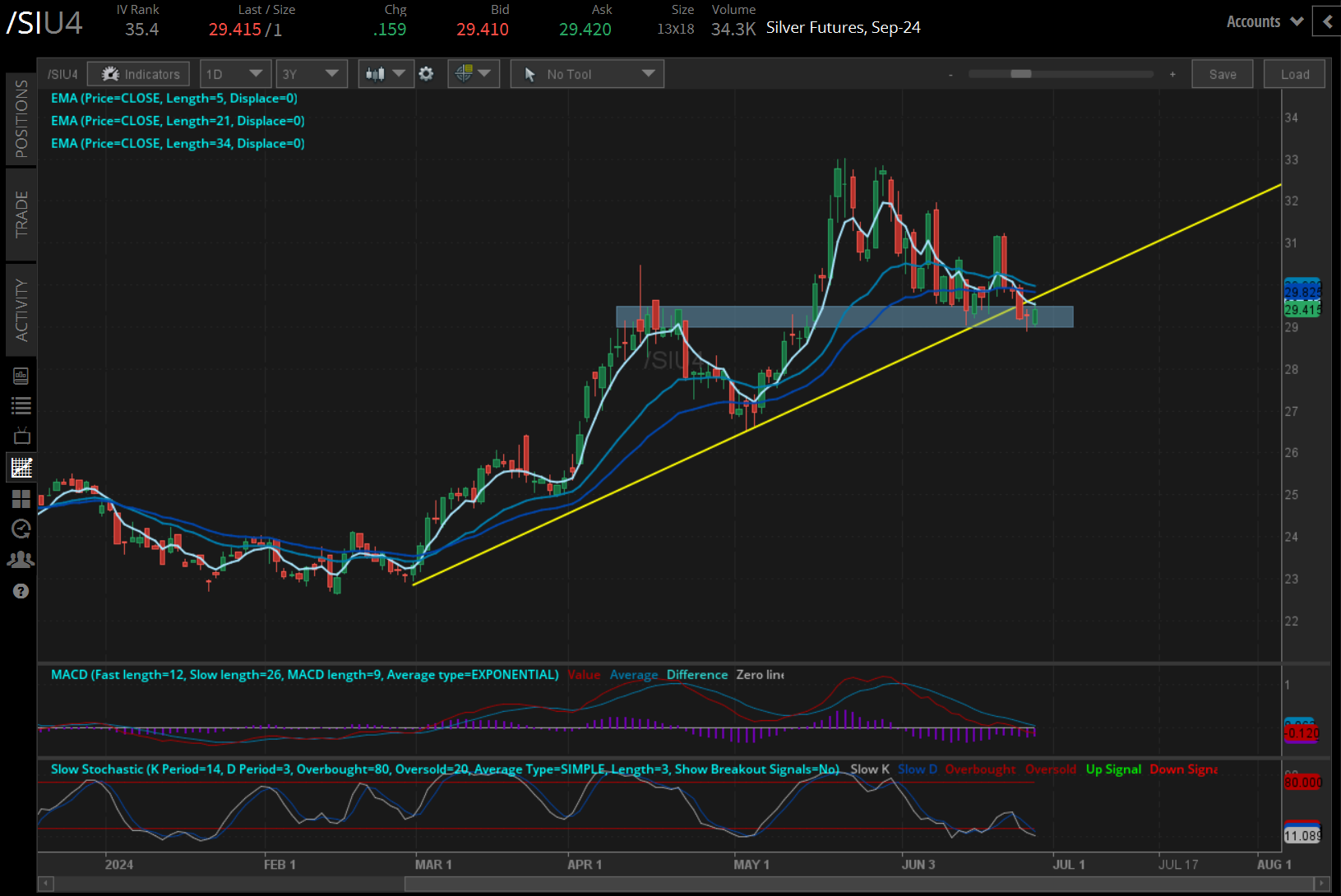The height and width of the screenshot is (896, 1341).
Task: Expand the 1D interval dropdown
Action: tap(235, 74)
